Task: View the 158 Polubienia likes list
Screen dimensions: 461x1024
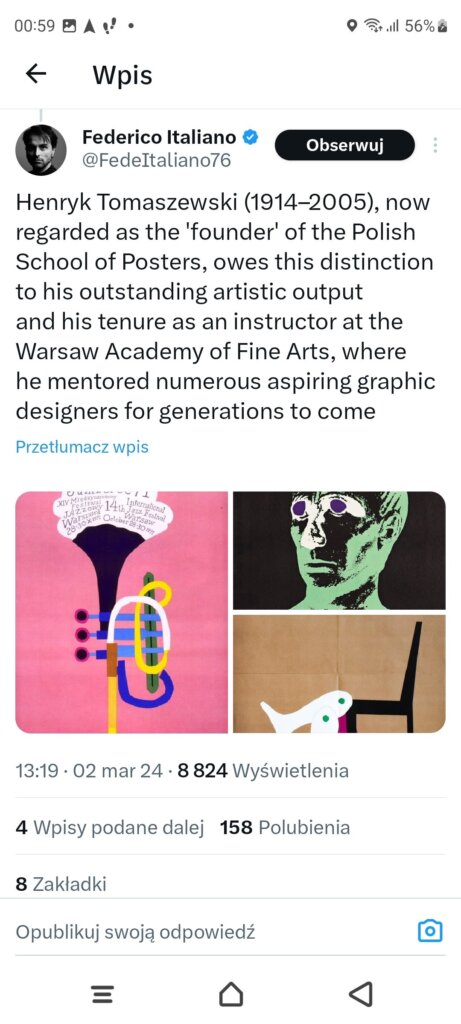Action: (x=285, y=828)
